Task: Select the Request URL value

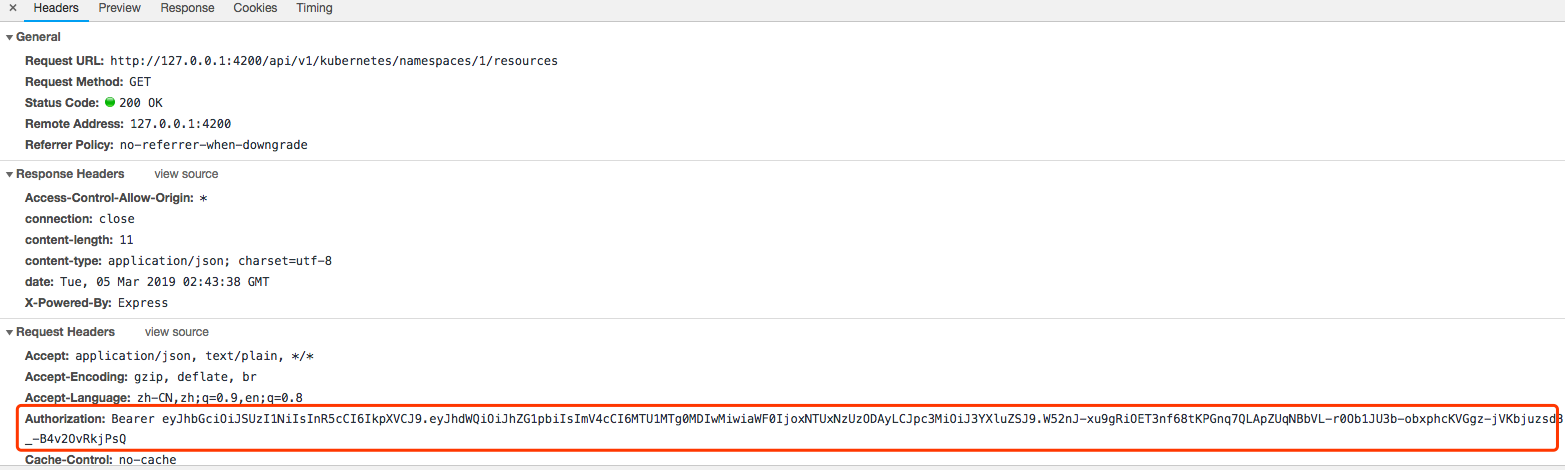Action: click(334, 61)
